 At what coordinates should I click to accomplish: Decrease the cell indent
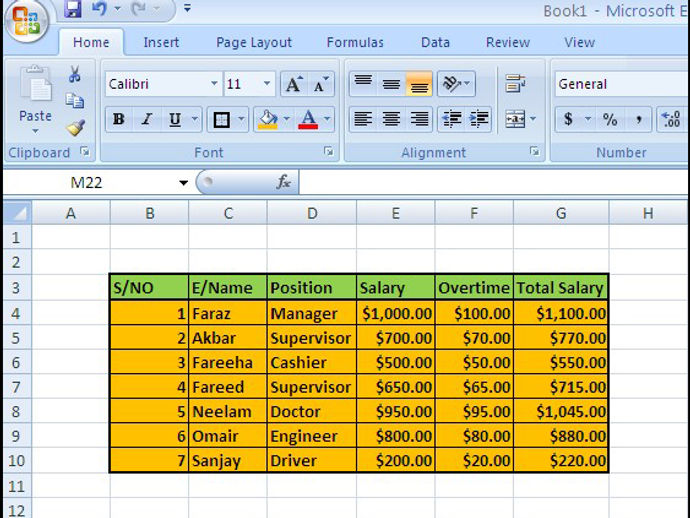point(451,119)
